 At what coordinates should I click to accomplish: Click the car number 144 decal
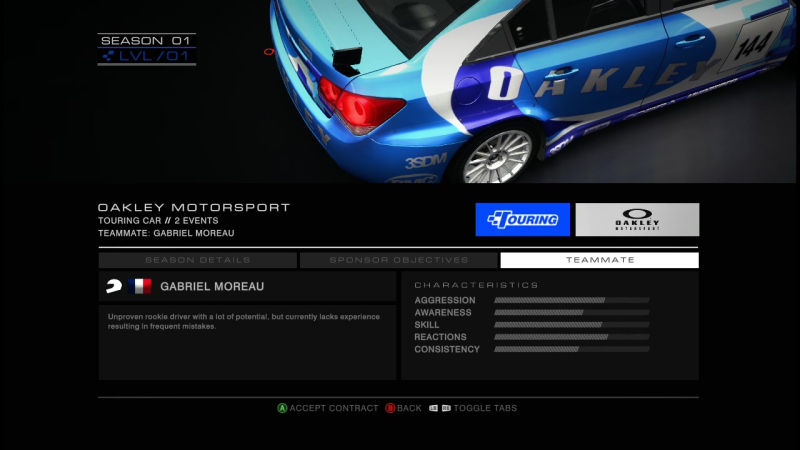(754, 46)
